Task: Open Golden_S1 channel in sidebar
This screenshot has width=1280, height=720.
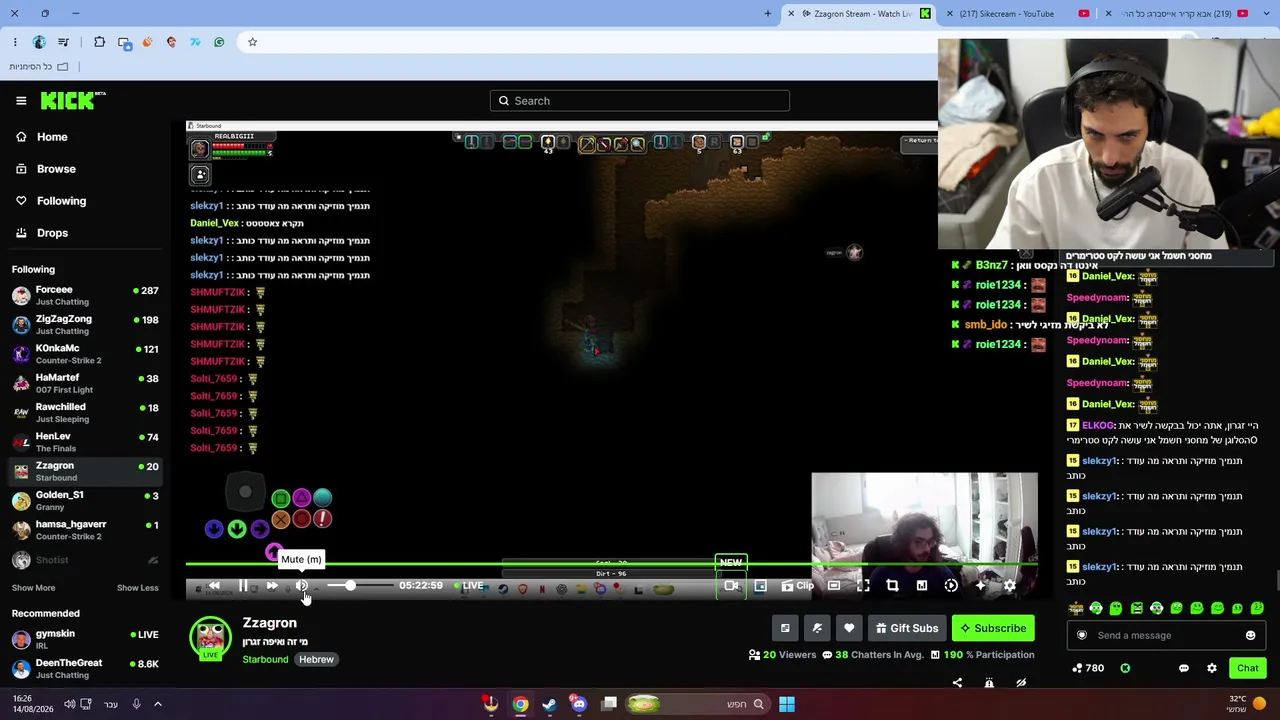Action: coord(85,500)
